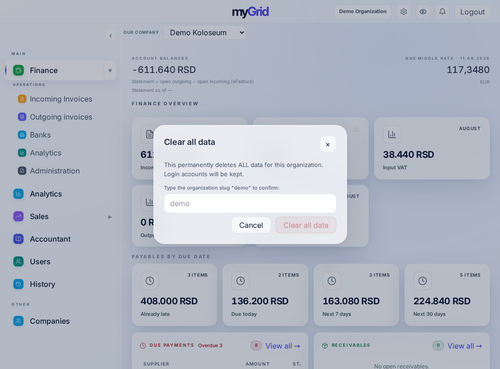Click clock icon on Due today card
Screen dimensions: 500x369
click(240, 281)
